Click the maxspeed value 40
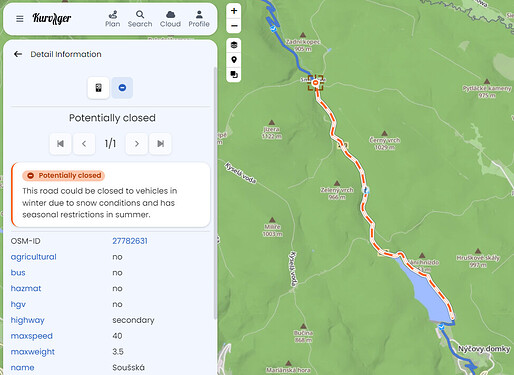The width and height of the screenshot is (514, 375). pyautogui.click(x=117, y=336)
